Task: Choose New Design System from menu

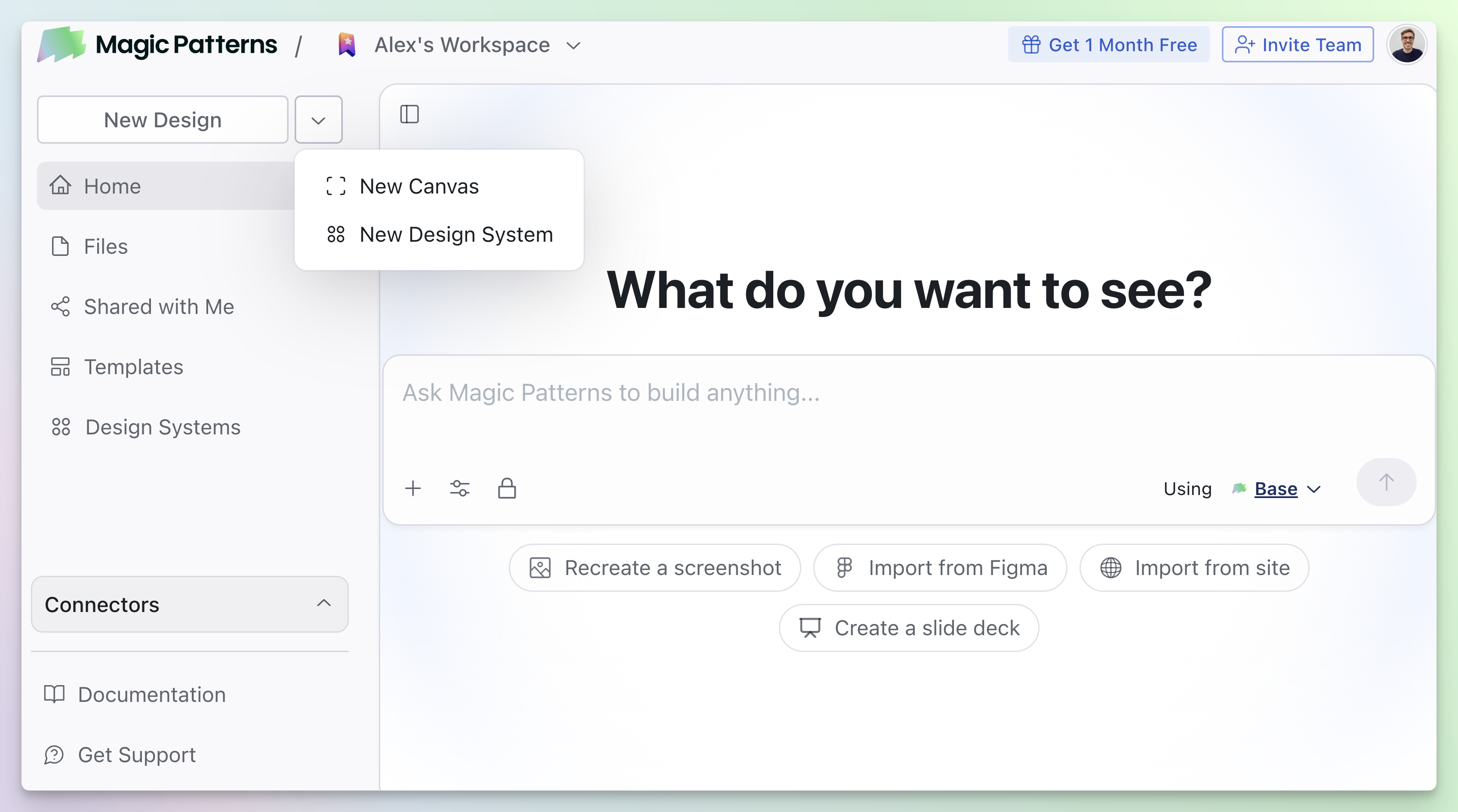Action: 455,234
